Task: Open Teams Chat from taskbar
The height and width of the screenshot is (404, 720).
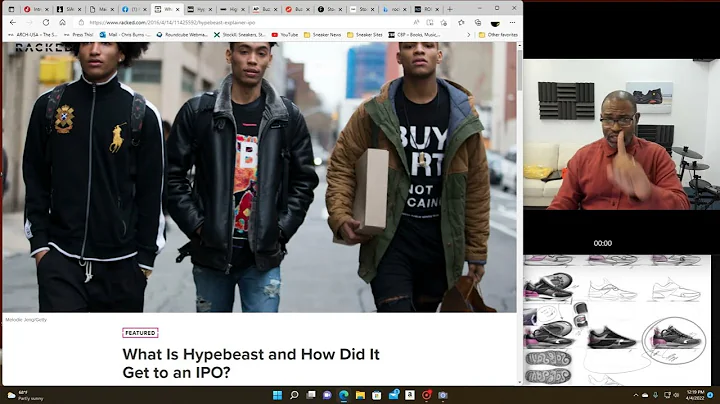Action: click(x=327, y=395)
